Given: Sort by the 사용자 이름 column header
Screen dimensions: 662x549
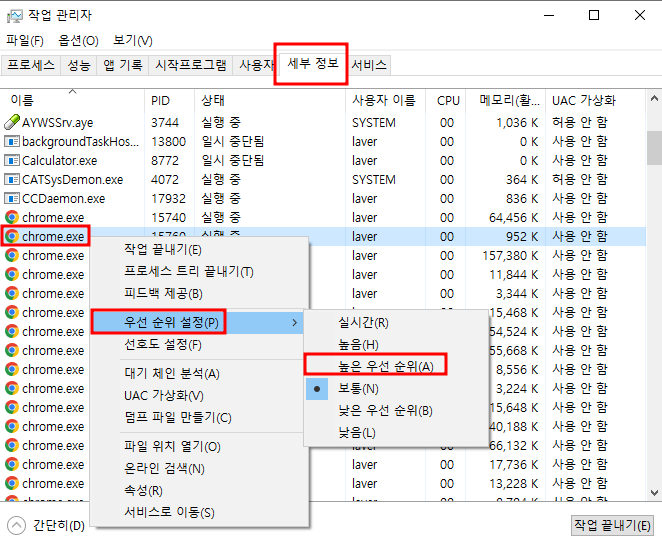Looking at the screenshot, I should tap(385, 101).
